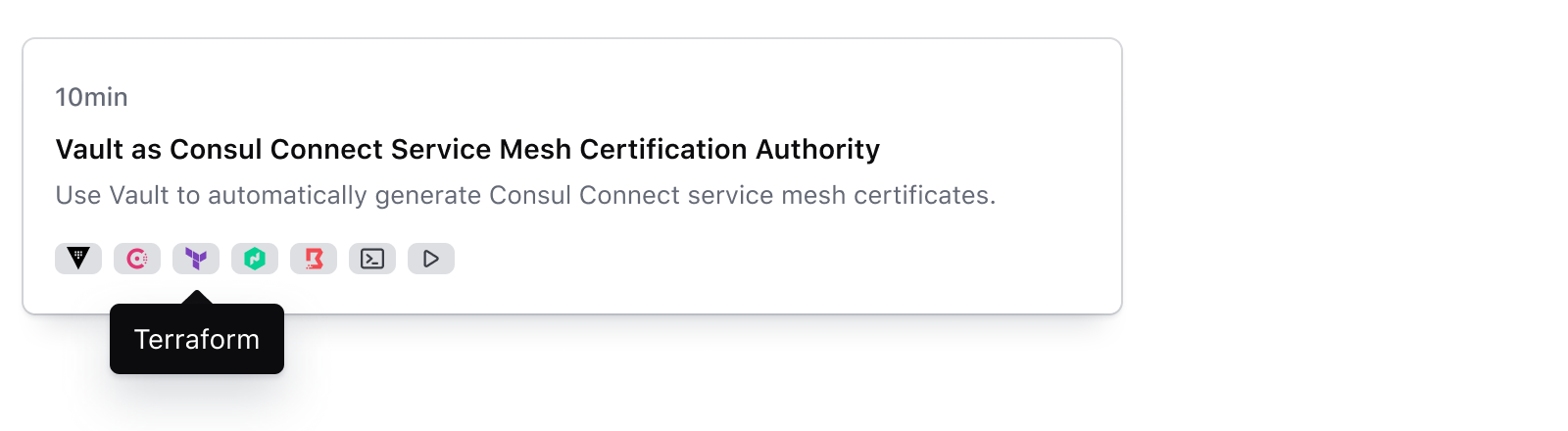The height and width of the screenshot is (431, 1568).
Task: Click the play button badge on the card
Action: coord(431,259)
